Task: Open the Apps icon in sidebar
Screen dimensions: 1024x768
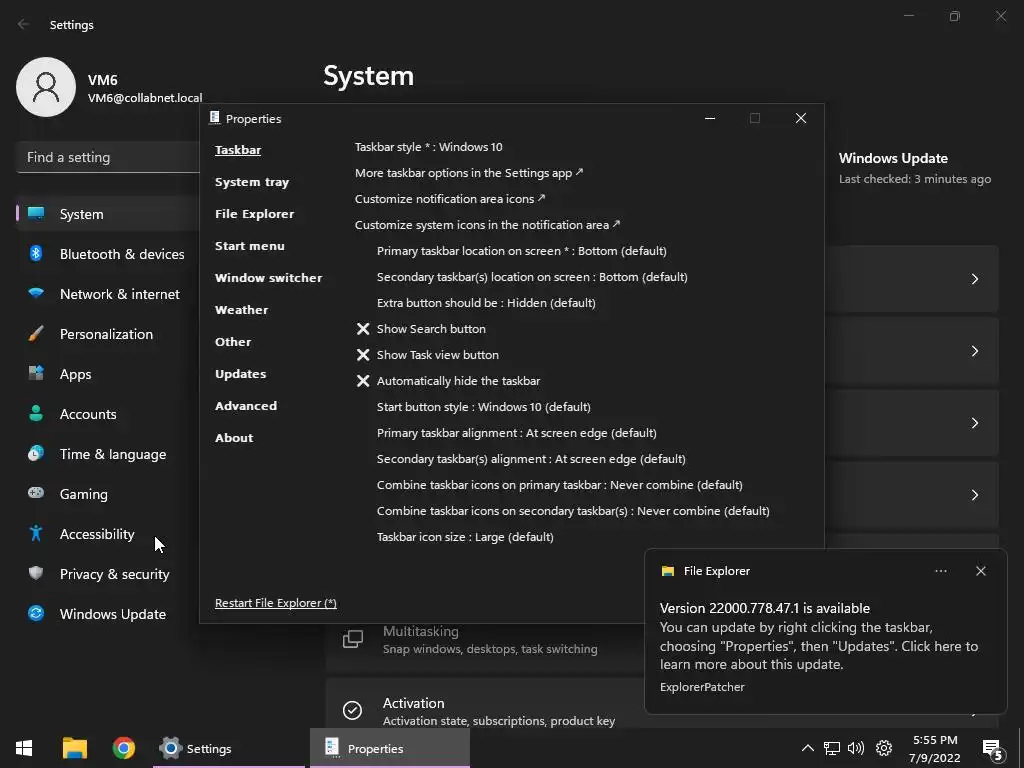Action: 36,374
